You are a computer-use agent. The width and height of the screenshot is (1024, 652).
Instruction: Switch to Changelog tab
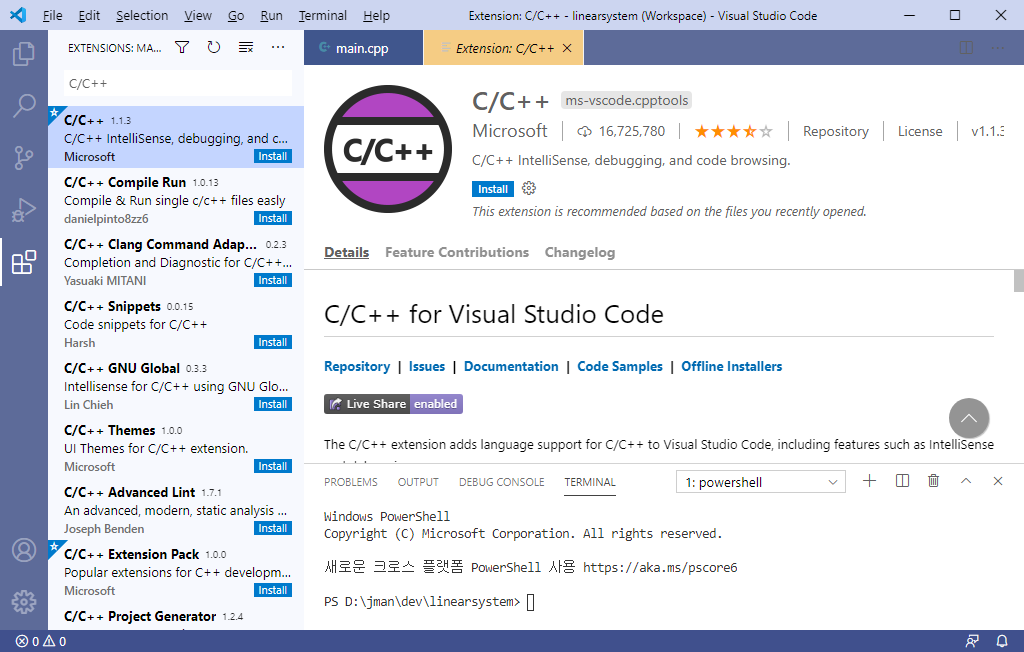580,252
